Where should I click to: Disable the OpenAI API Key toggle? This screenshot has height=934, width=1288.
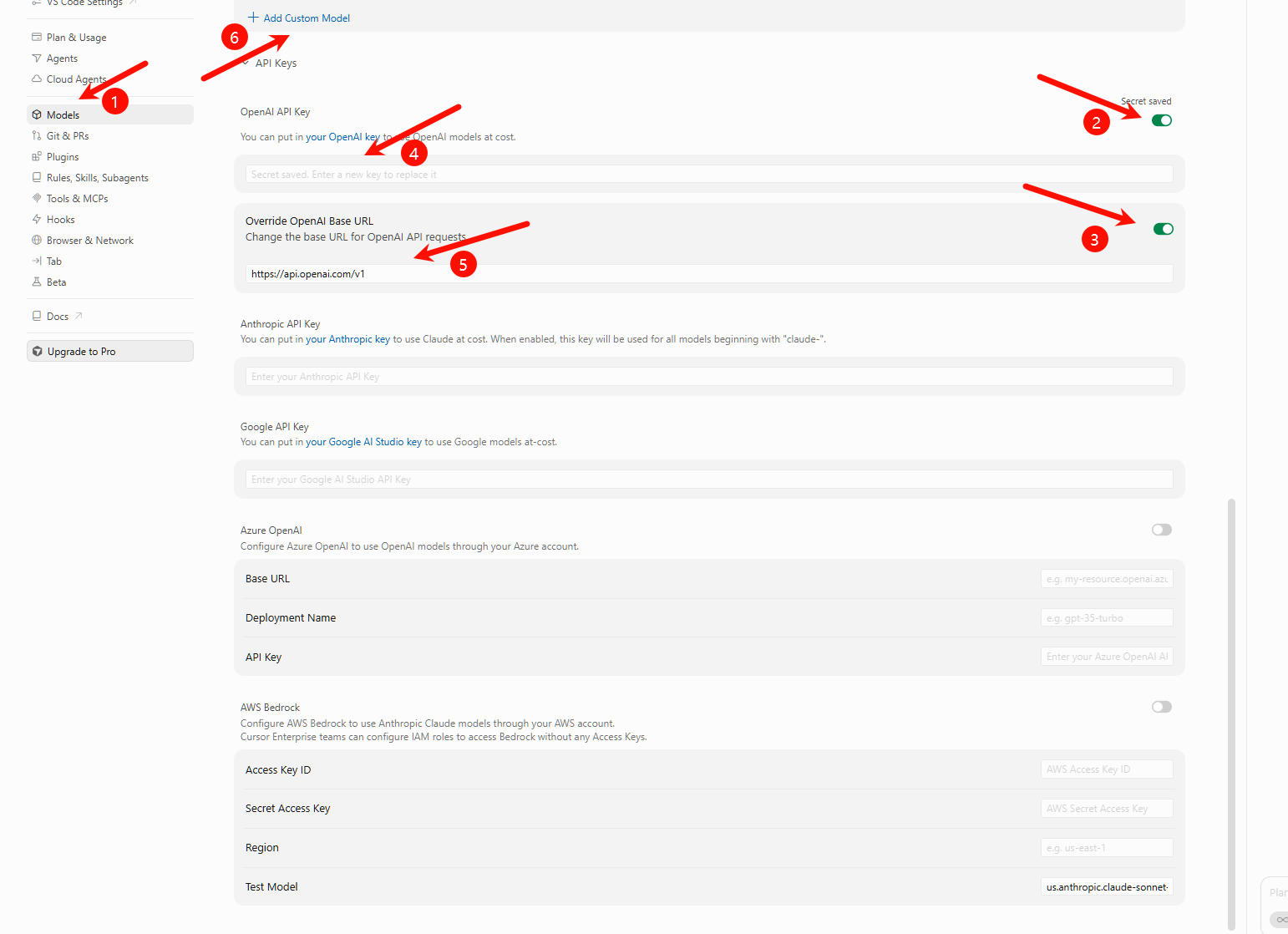point(1162,120)
